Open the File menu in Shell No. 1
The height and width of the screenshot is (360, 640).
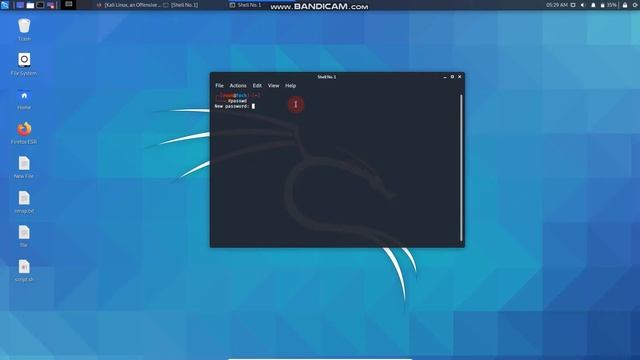click(x=219, y=86)
